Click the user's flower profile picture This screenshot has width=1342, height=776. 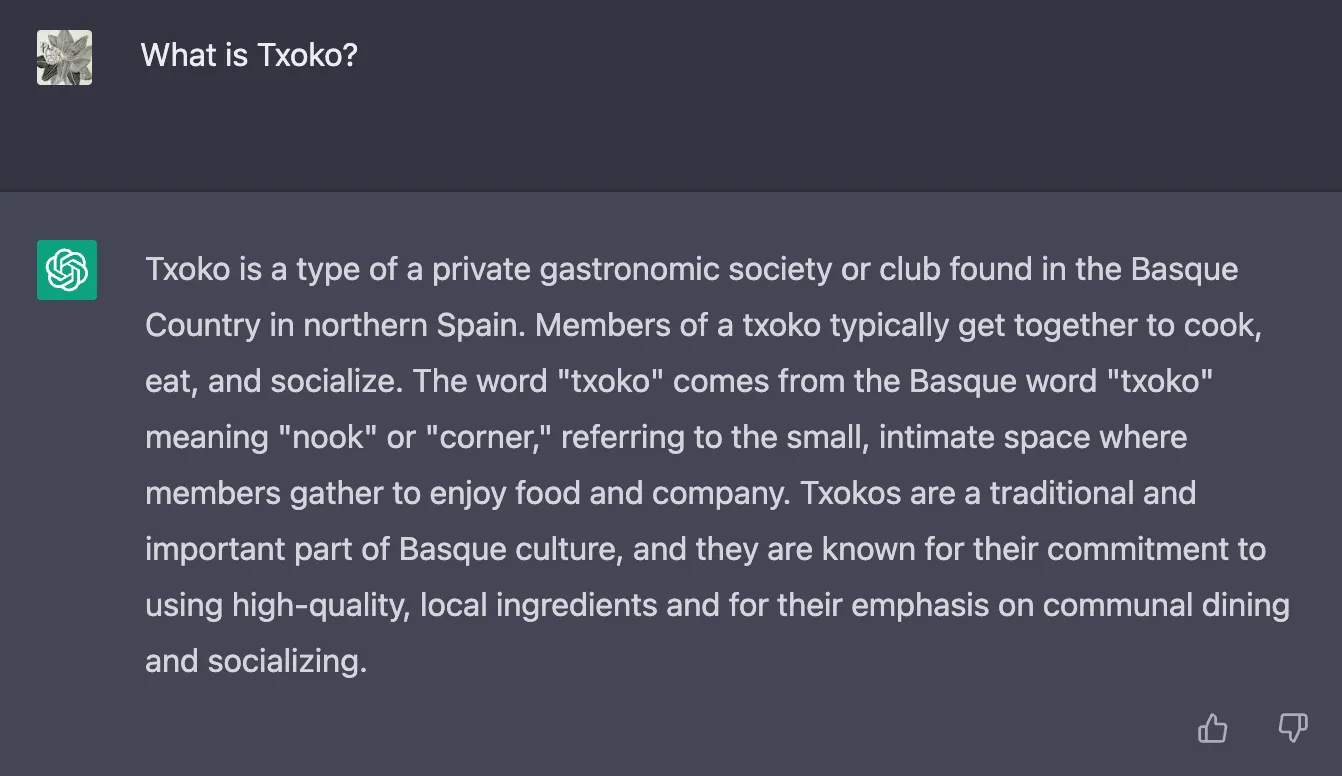[x=64, y=57]
